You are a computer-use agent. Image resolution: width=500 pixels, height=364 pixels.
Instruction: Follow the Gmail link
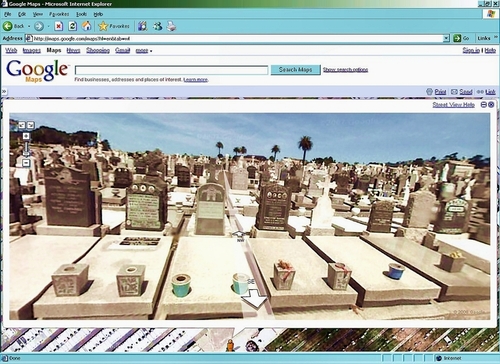(x=122, y=50)
